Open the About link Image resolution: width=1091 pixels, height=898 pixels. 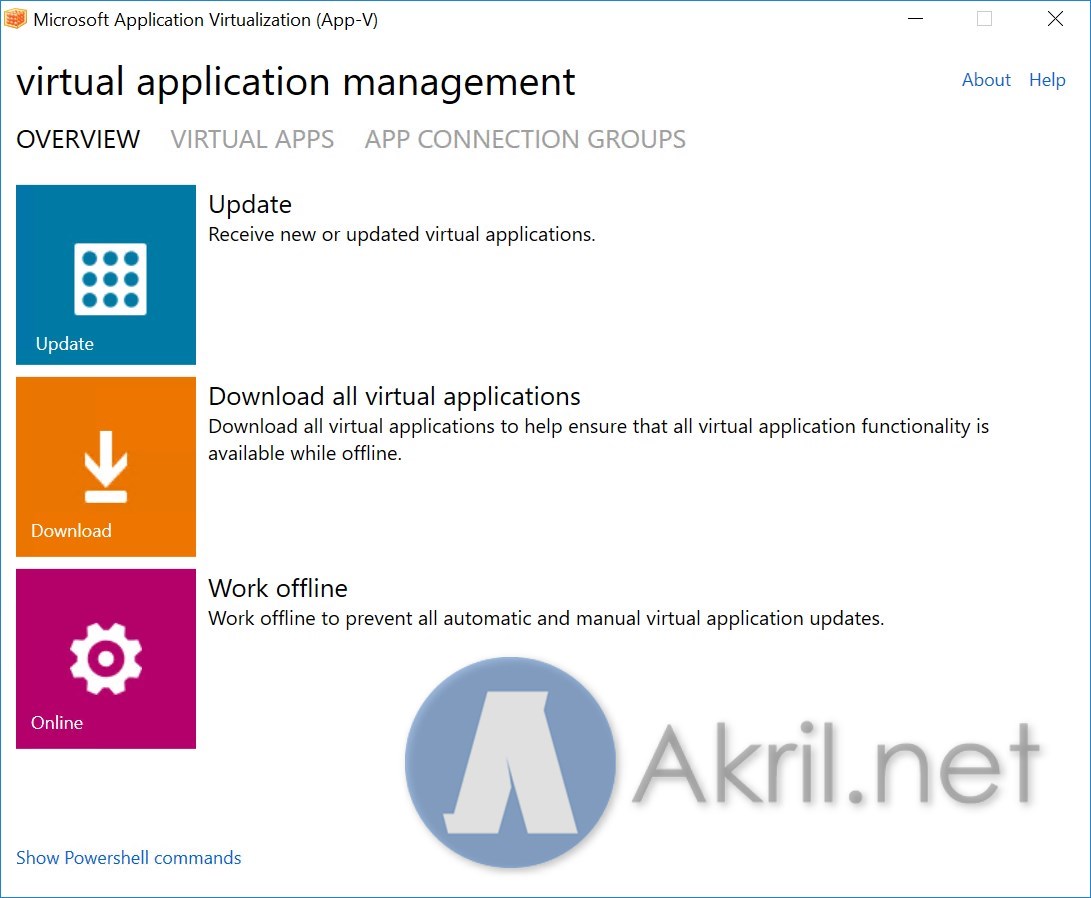click(x=986, y=80)
